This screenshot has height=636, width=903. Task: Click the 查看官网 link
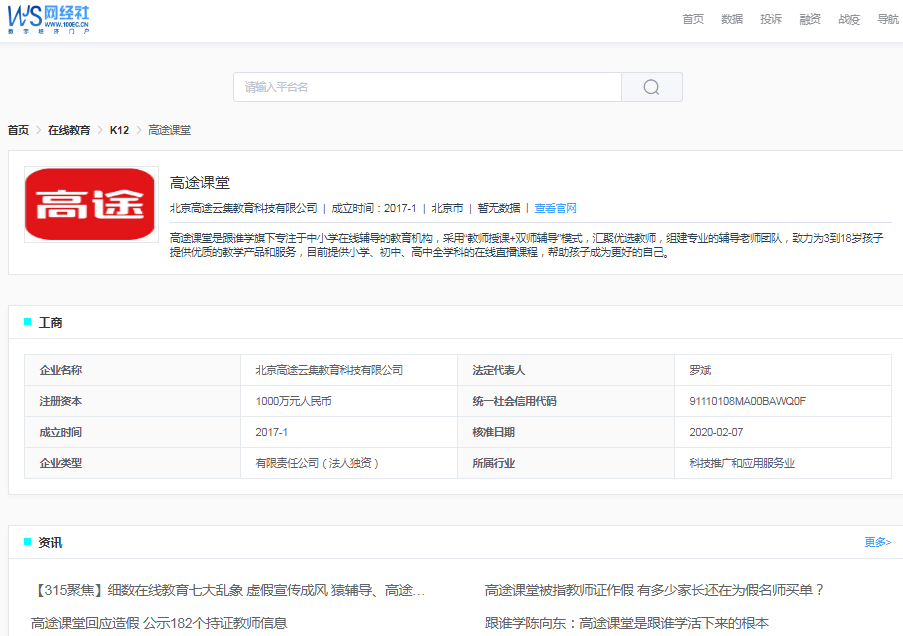555,208
